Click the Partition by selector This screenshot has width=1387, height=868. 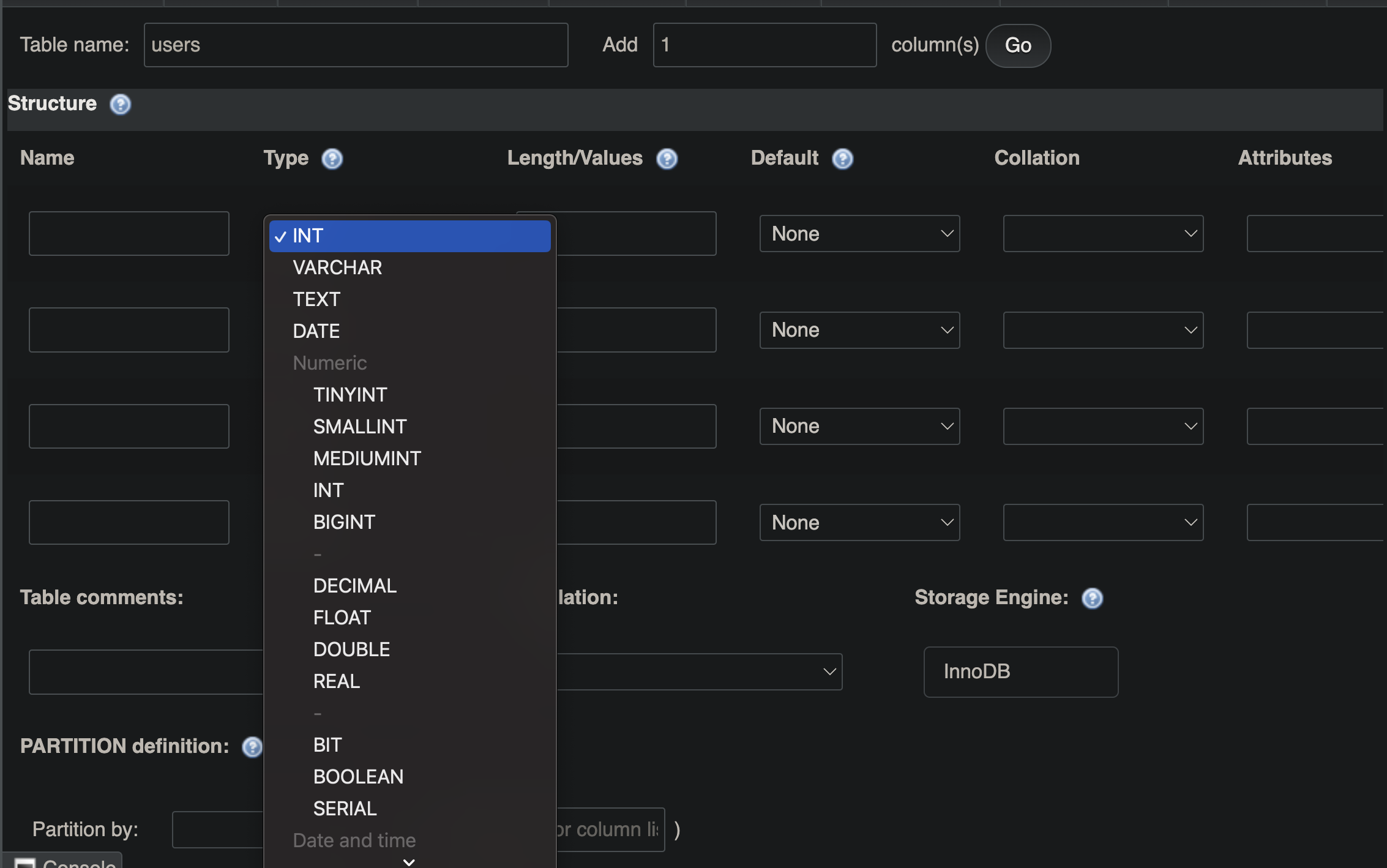click(217, 829)
